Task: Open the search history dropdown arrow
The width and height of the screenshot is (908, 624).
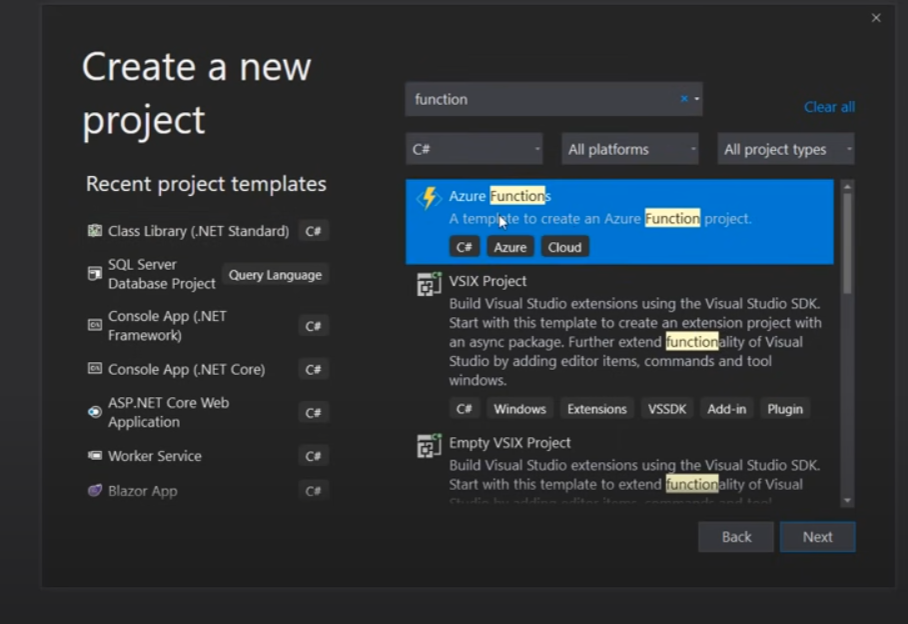Action: 697,99
